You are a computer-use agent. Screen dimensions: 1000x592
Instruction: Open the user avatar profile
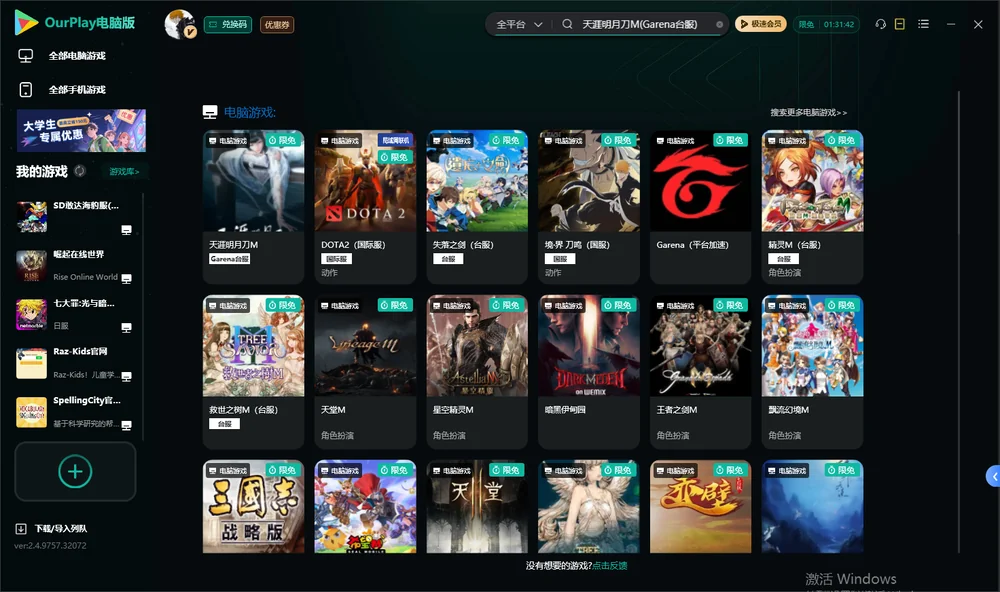[x=180, y=24]
